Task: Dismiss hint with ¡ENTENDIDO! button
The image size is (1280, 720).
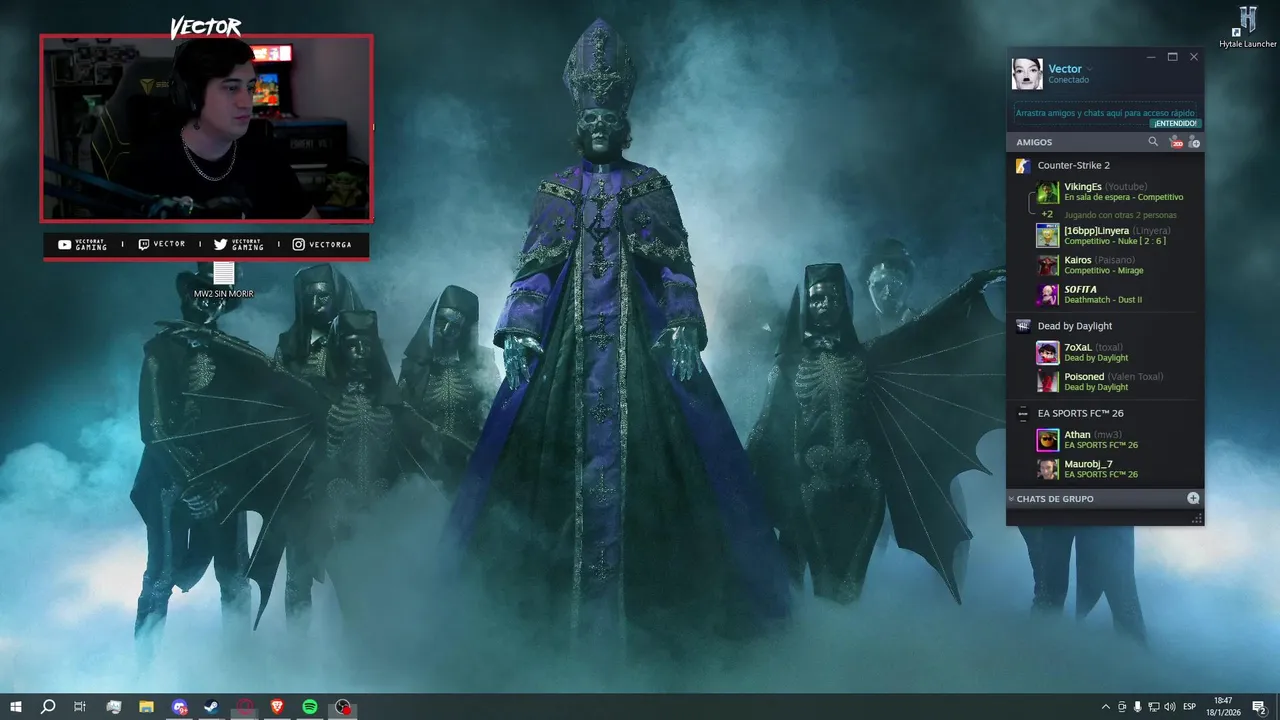Action: 1176,123
